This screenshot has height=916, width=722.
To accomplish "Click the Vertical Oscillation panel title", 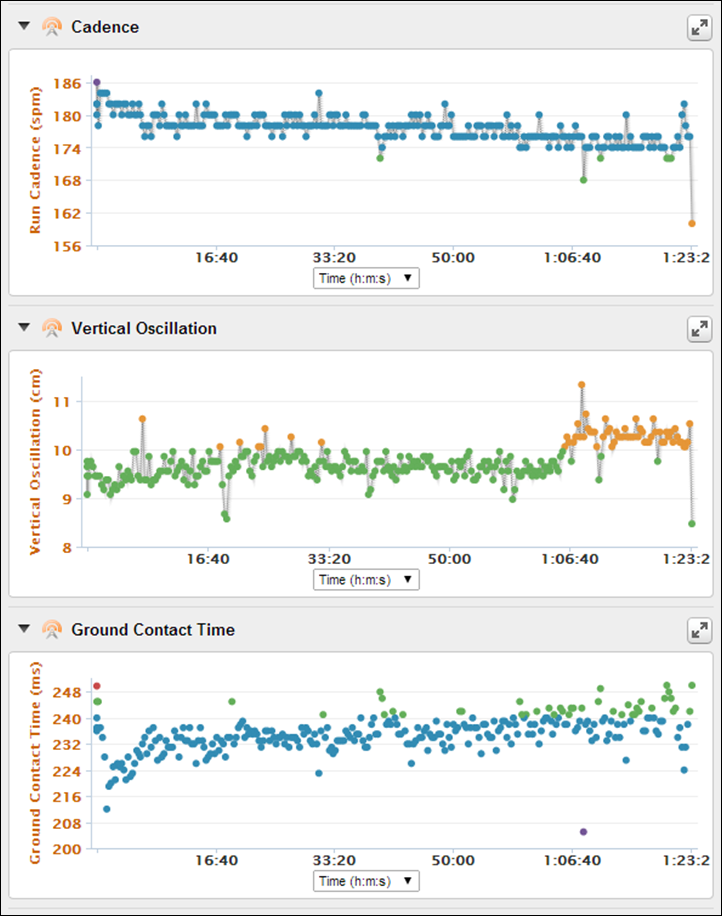I will pyautogui.click(x=144, y=328).
